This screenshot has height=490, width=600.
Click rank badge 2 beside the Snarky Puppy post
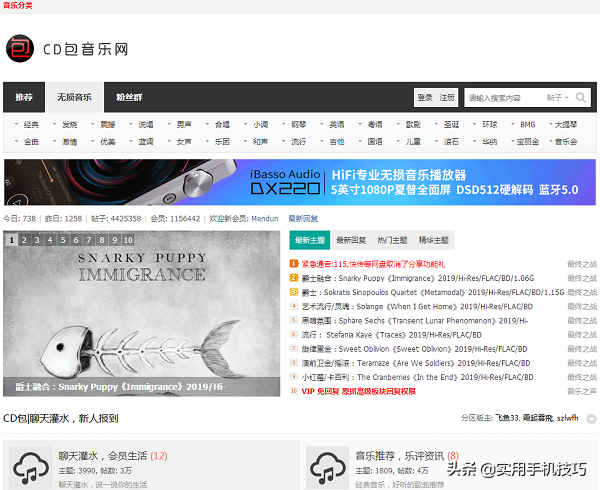(294, 277)
